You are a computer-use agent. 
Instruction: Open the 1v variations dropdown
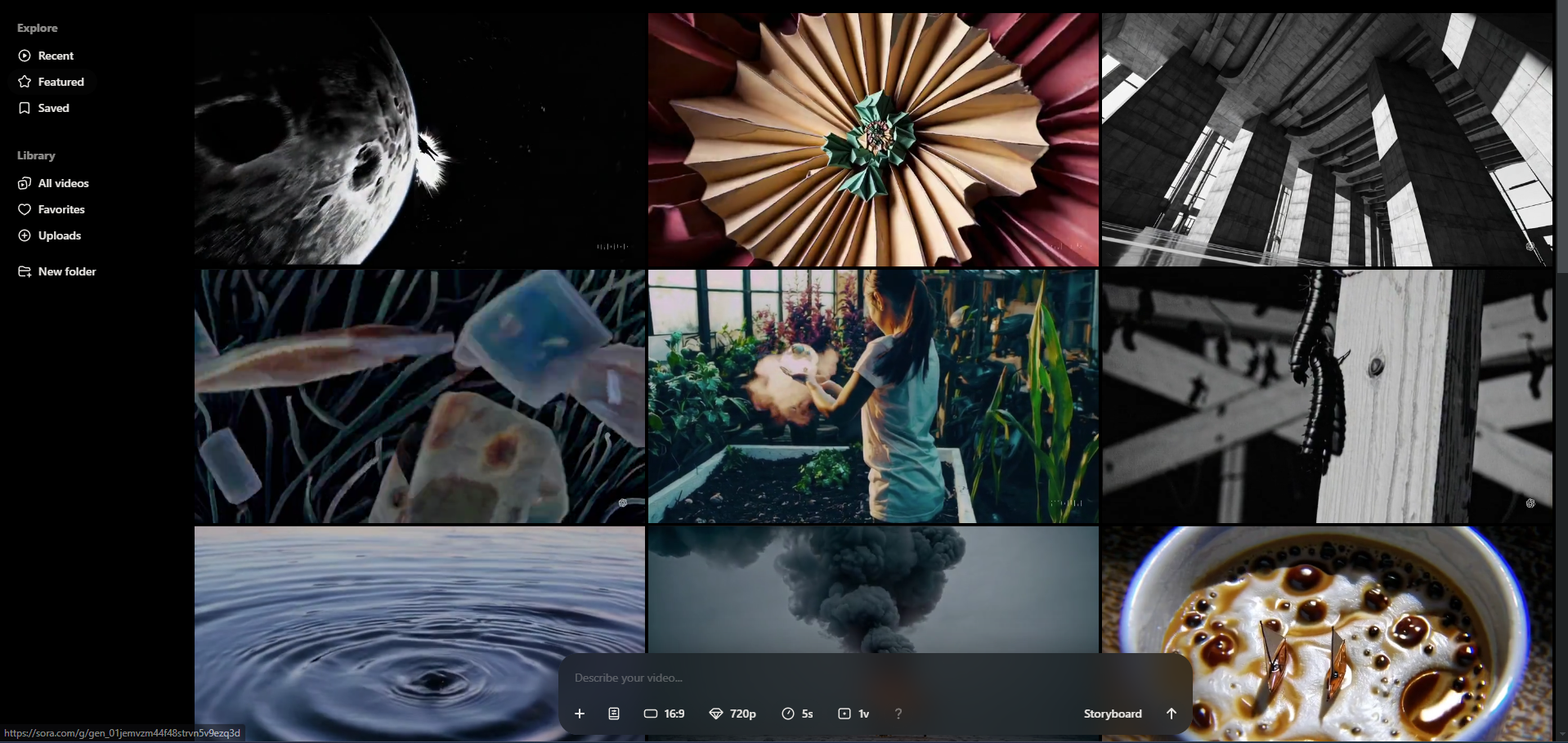point(853,714)
